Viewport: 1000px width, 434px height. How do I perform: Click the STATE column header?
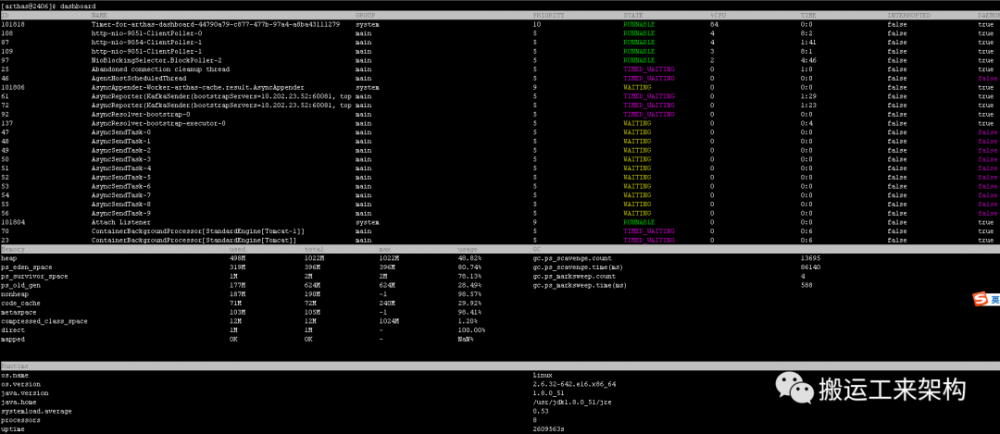(x=633, y=15)
